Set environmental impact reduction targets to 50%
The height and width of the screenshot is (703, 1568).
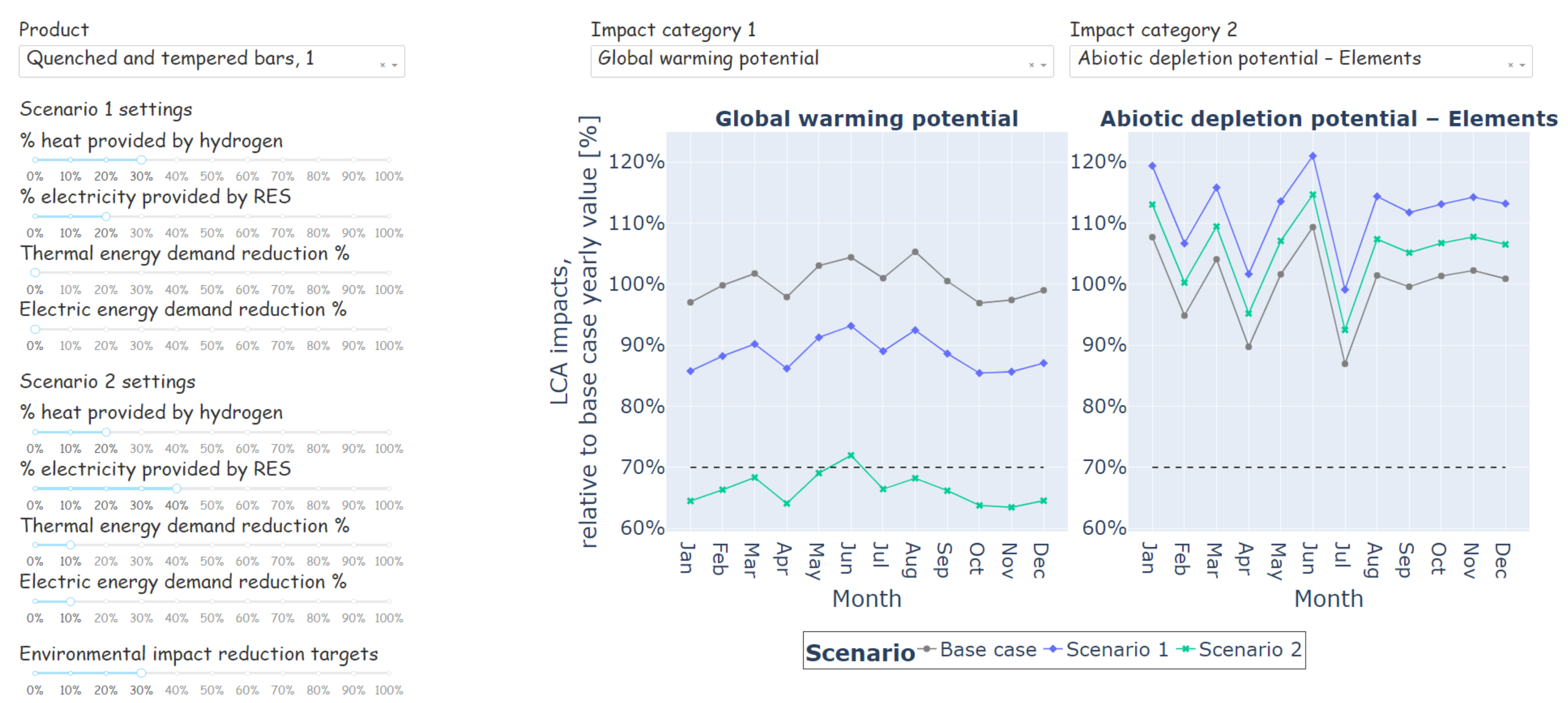(212, 673)
